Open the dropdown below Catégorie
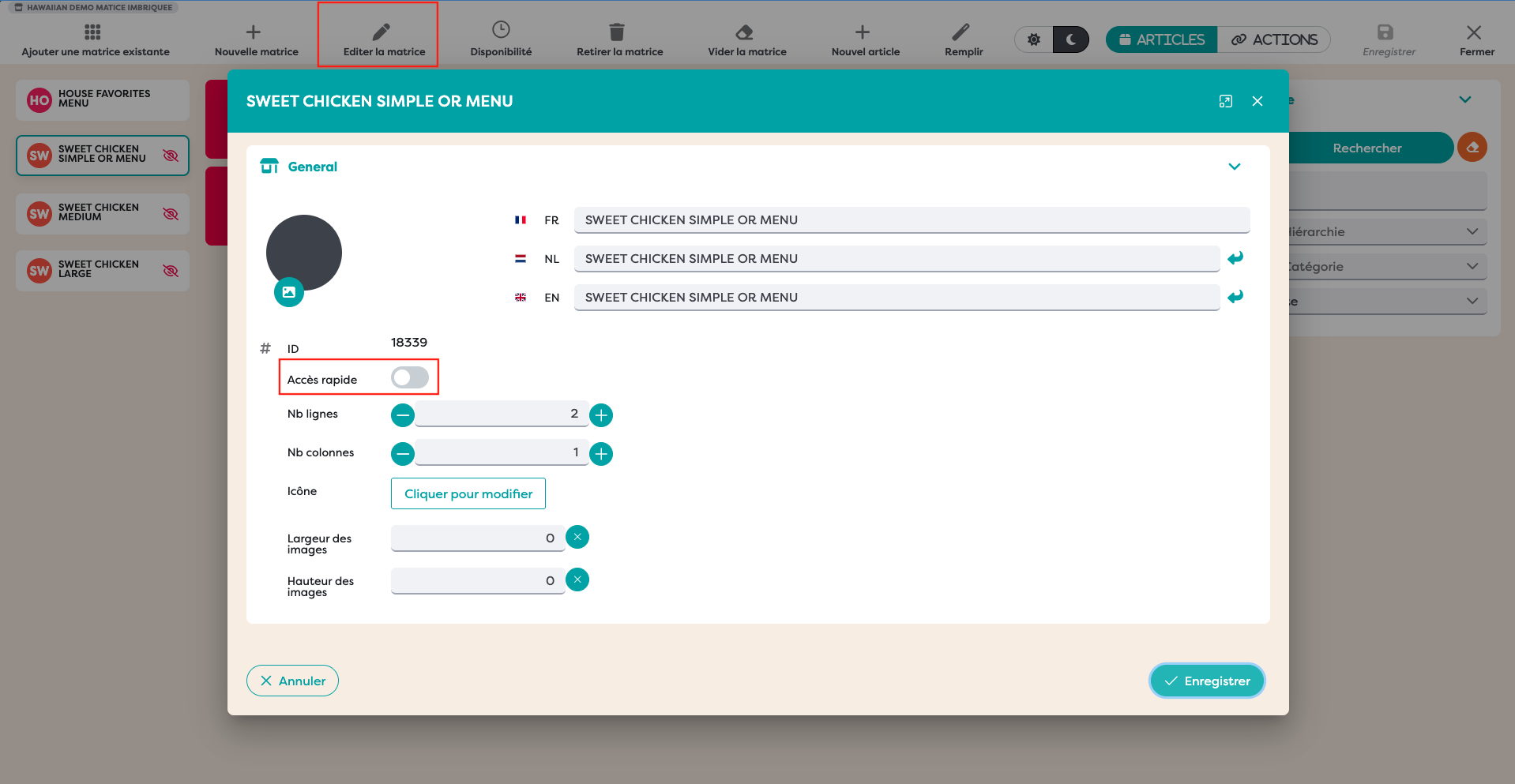1515x784 pixels. (1388, 301)
